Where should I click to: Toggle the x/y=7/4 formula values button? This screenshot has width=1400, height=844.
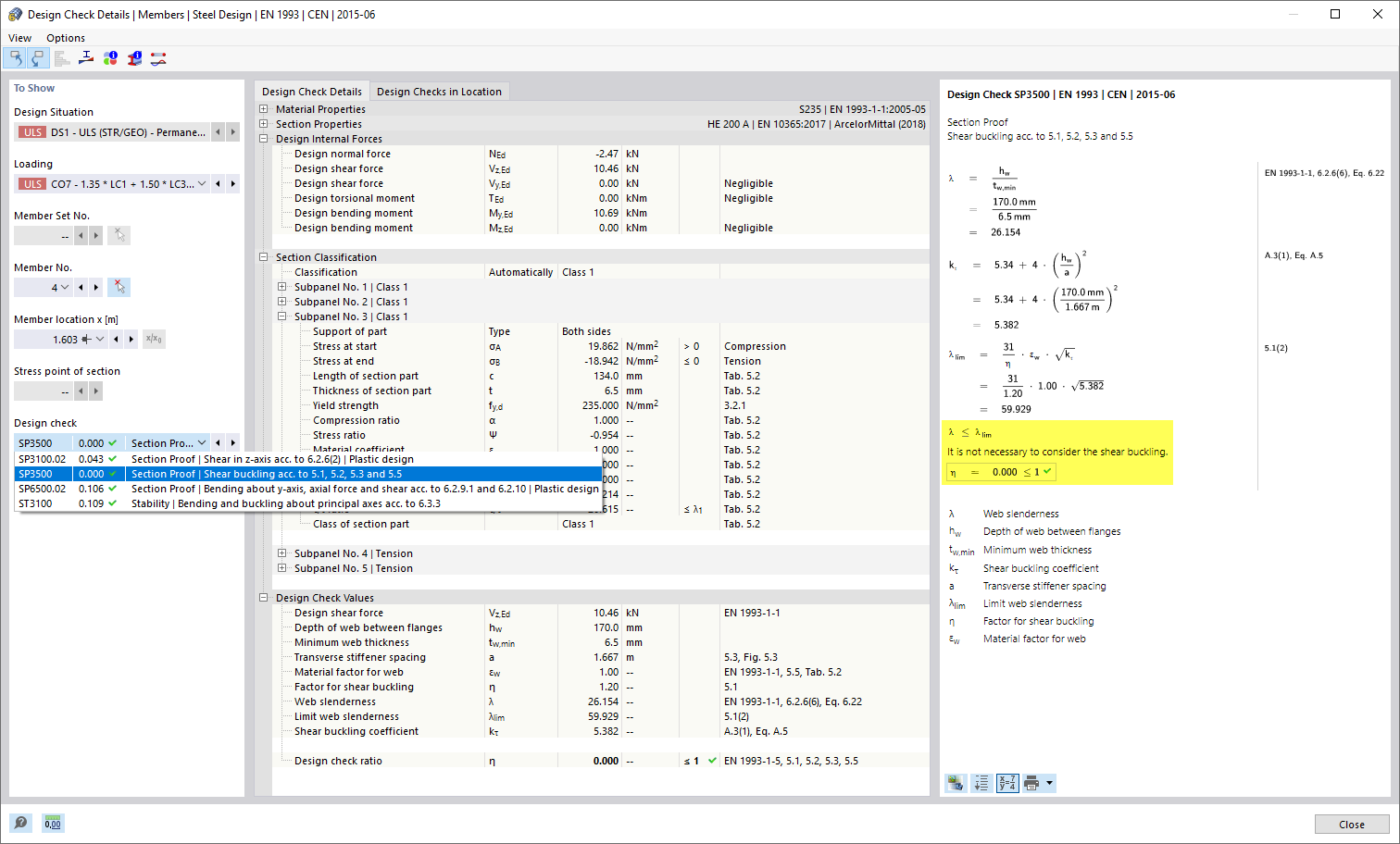click(1007, 784)
